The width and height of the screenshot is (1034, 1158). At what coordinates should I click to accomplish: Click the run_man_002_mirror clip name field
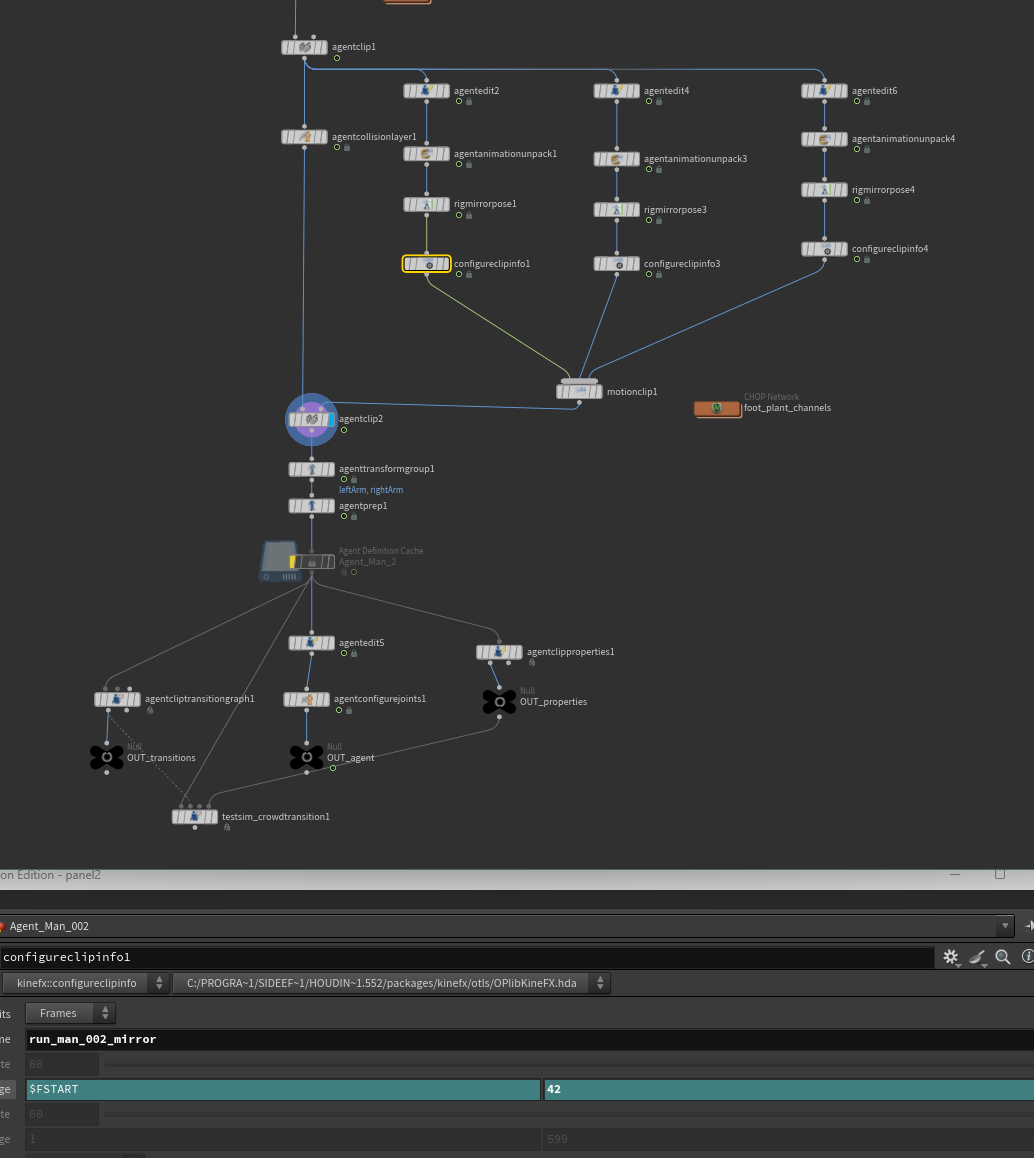[x=530, y=1039]
